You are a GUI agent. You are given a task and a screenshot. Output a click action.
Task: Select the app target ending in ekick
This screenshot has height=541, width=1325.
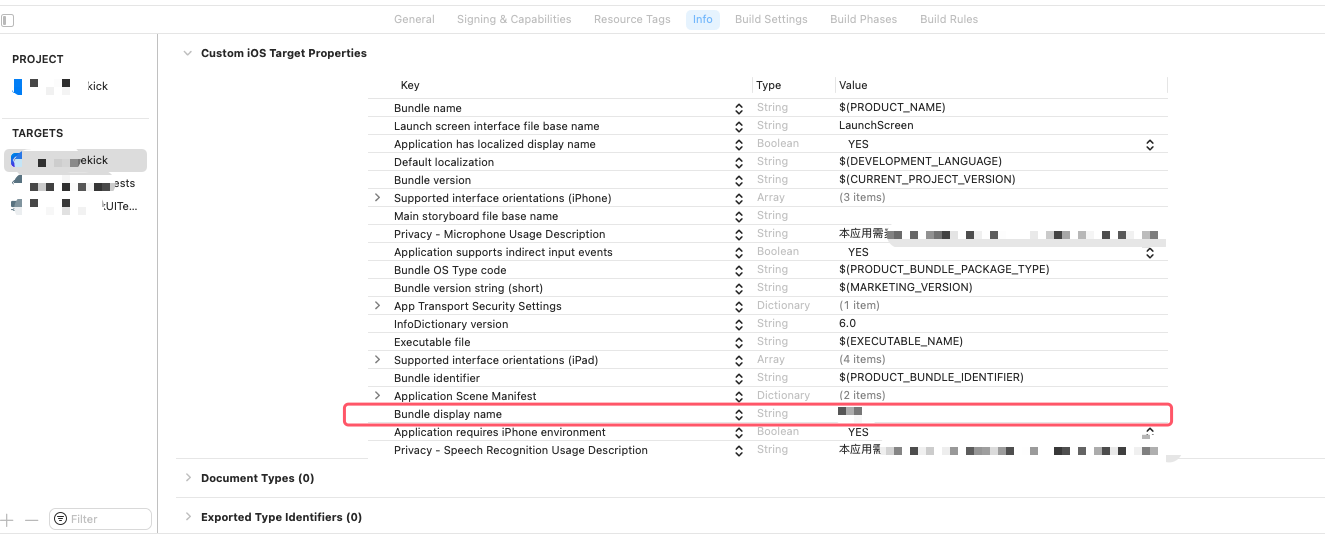(76, 160)
